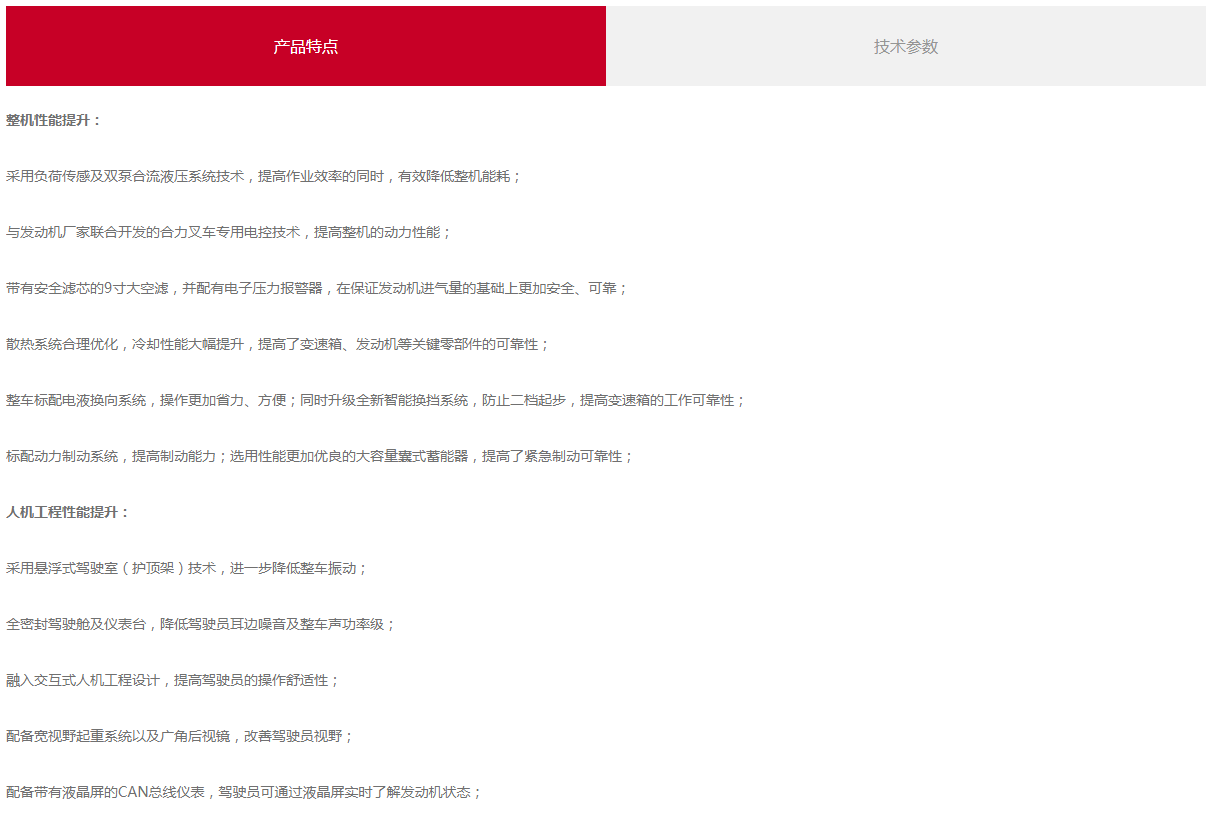Image resolution: width=1218 pixels, height=816 pixels.
Task: Click the line starting with 融入交互式人机工程设计
Action: 173,680
